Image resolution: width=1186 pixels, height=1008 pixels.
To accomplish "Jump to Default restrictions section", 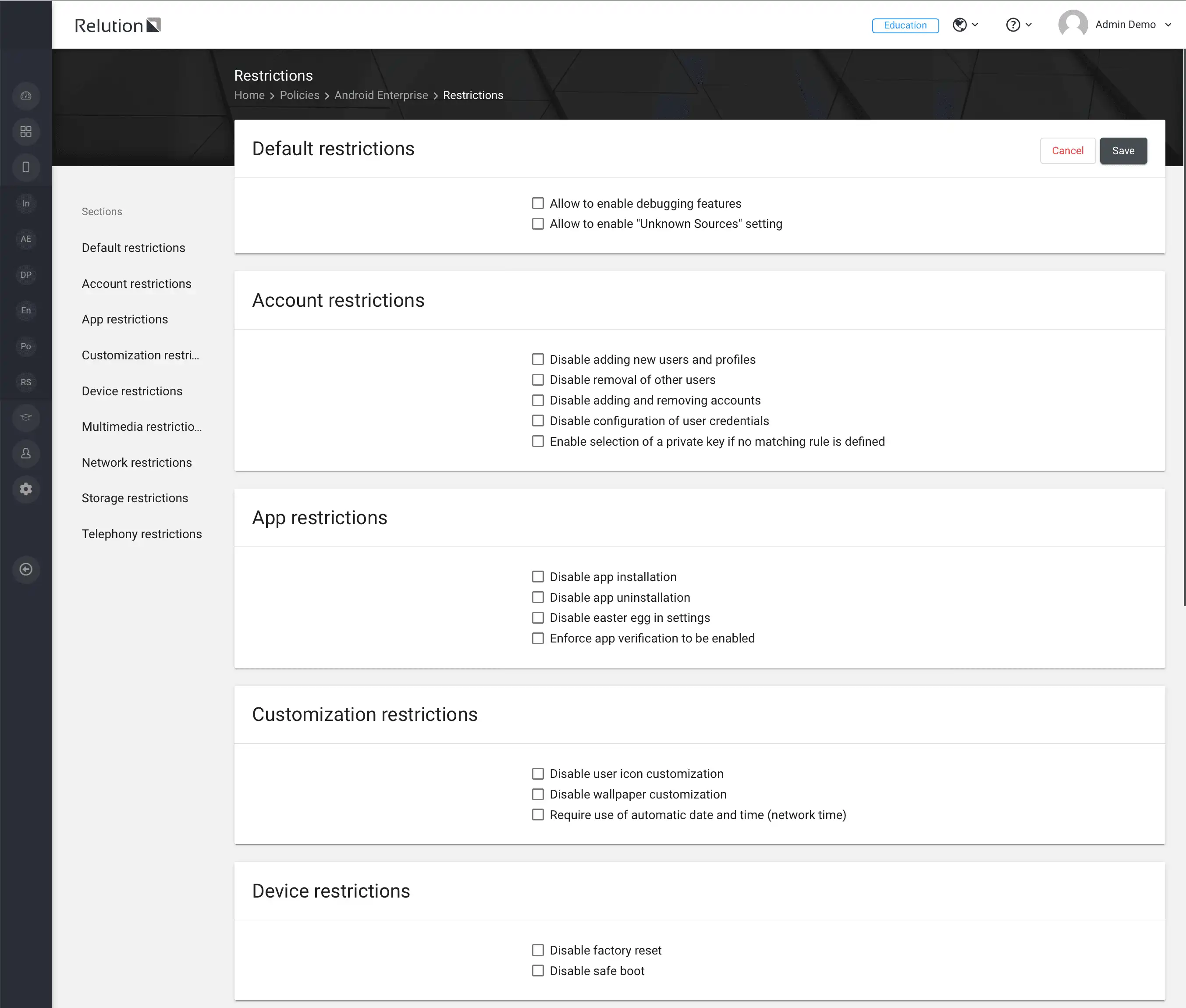I will [x=133, y=248].
